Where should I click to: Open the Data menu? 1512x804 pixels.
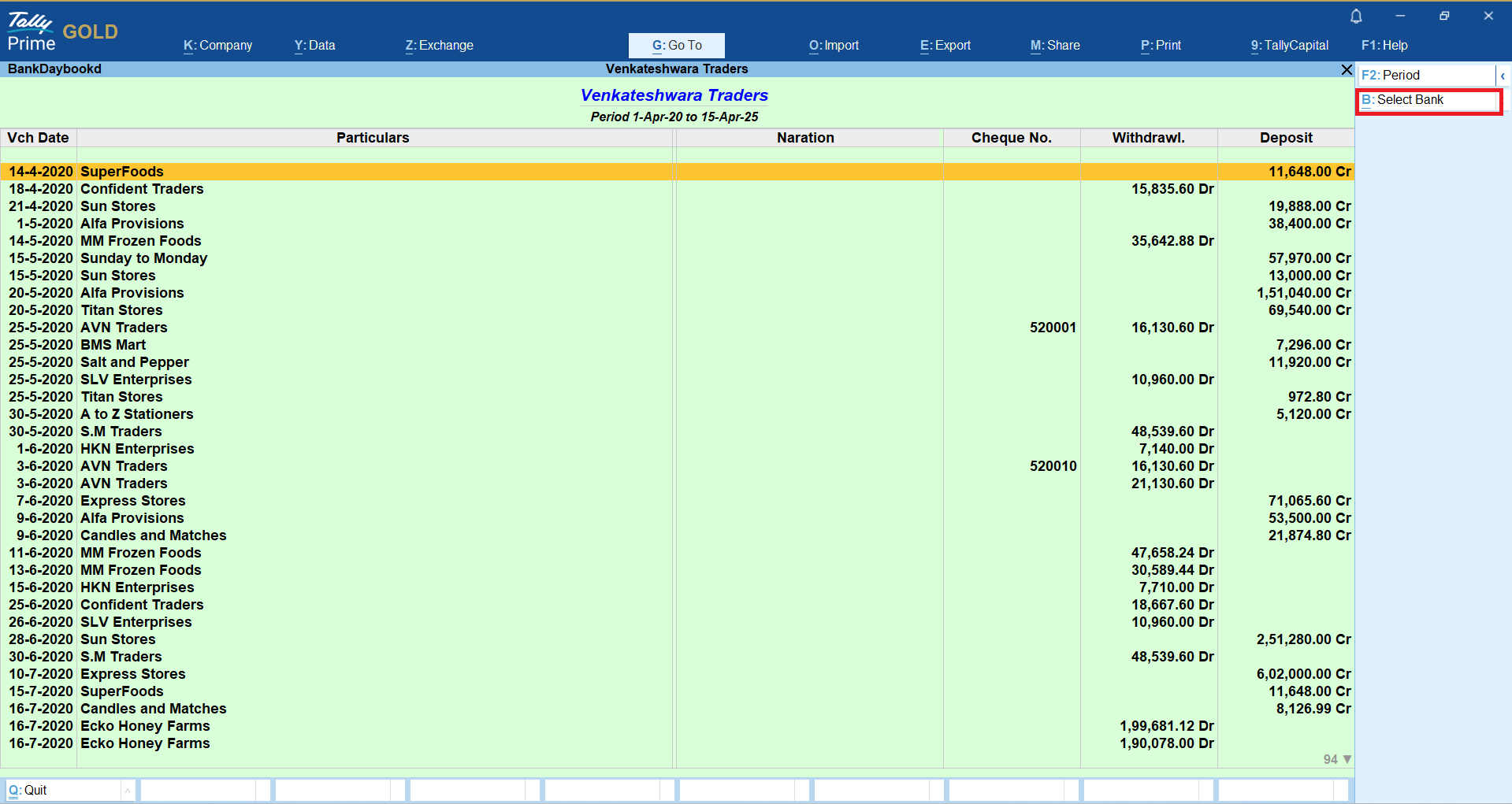tap(314, 46)
